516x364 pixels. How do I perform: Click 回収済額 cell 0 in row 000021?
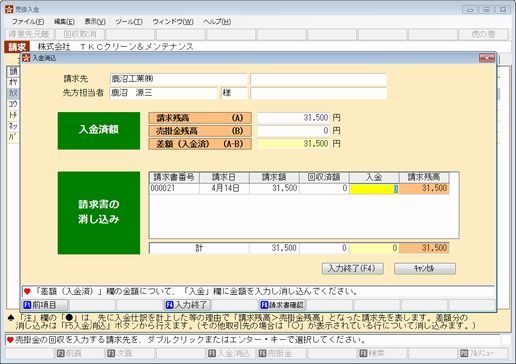point(324,188)
